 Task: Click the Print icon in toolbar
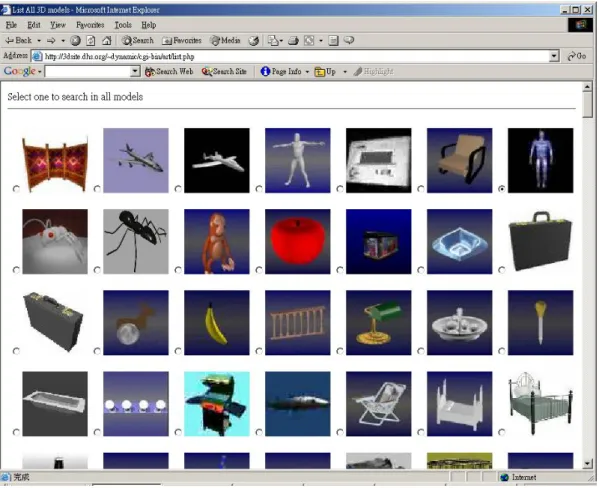pyautogui.click(x=293, y=41)
